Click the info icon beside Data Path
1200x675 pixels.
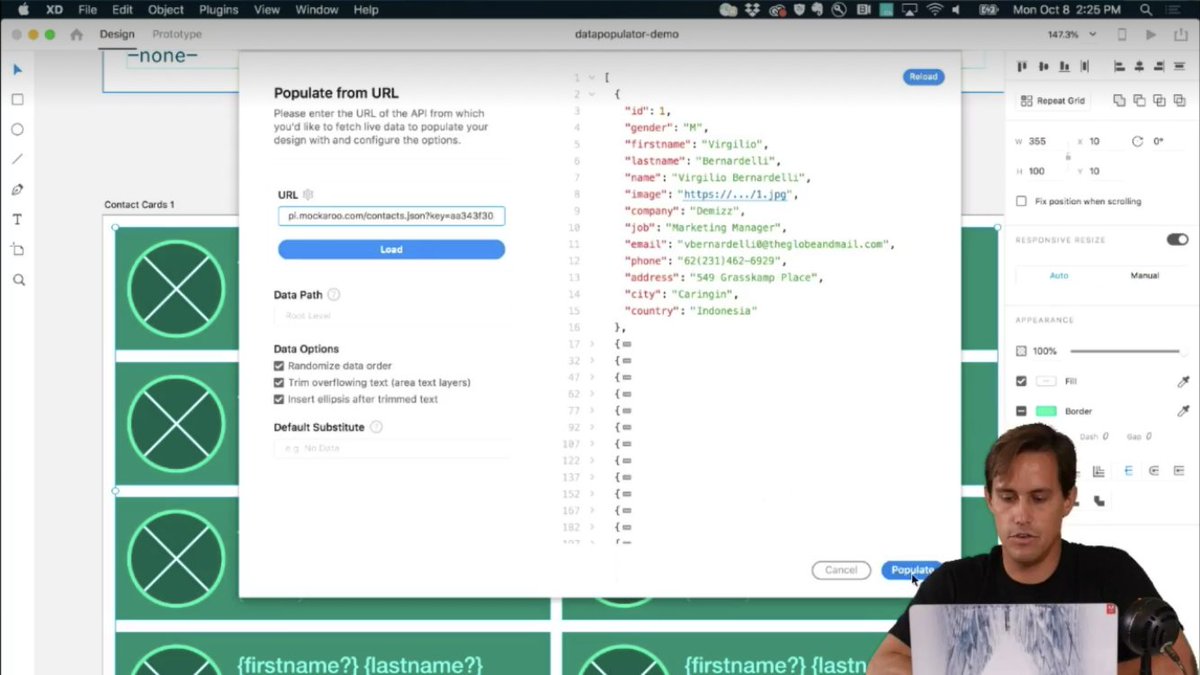point(333,295)
